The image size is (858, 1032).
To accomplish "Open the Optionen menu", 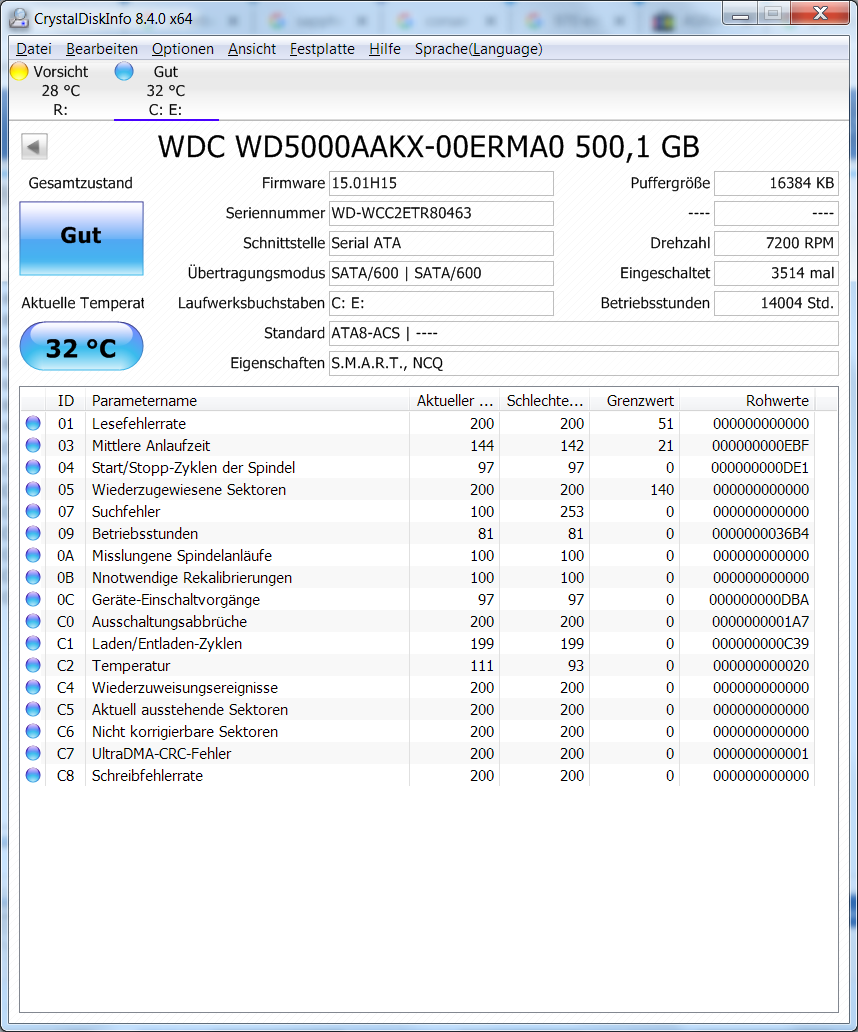I will click(183, 49).
